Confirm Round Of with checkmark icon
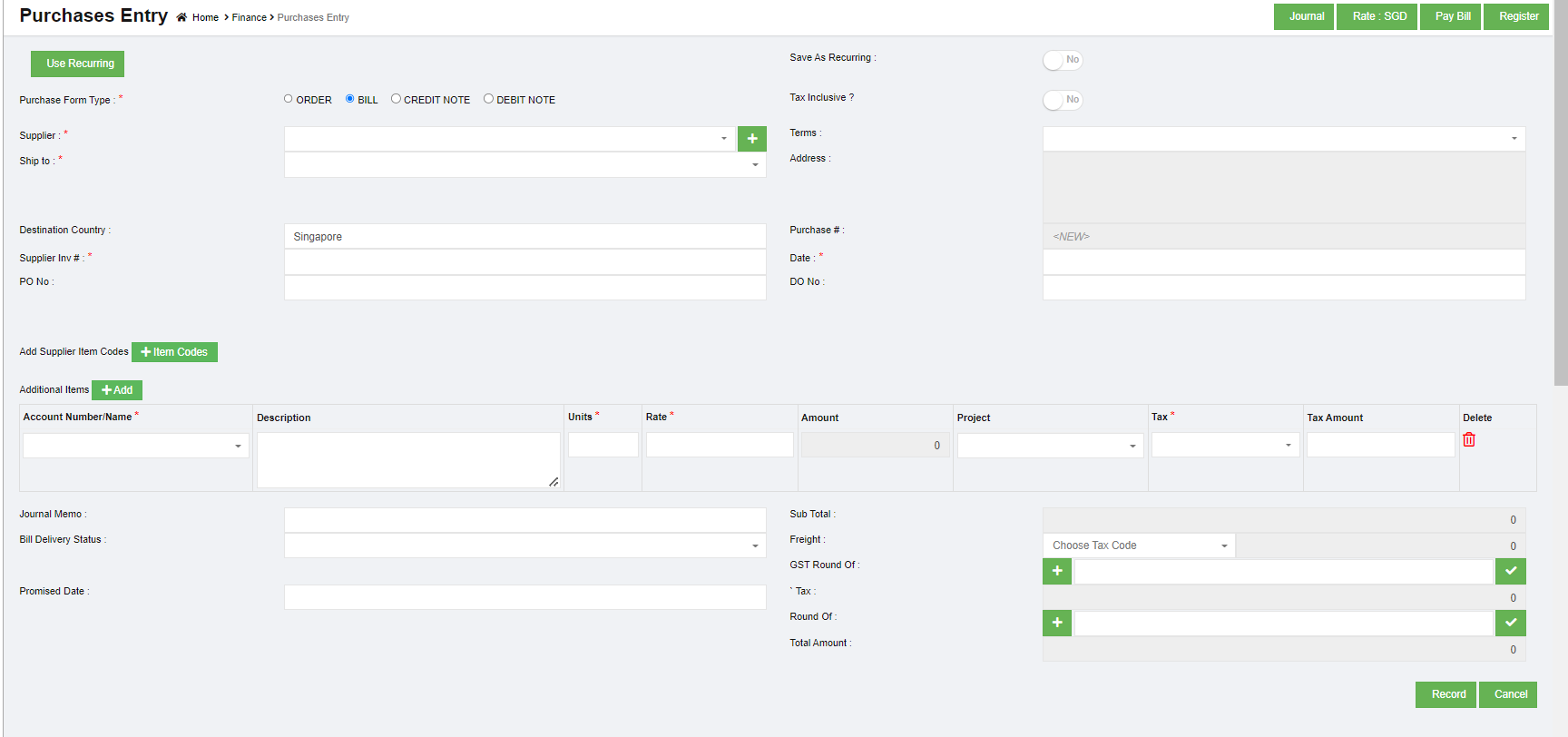This screenshot has height=737, width=1568. click(1510, 623)
